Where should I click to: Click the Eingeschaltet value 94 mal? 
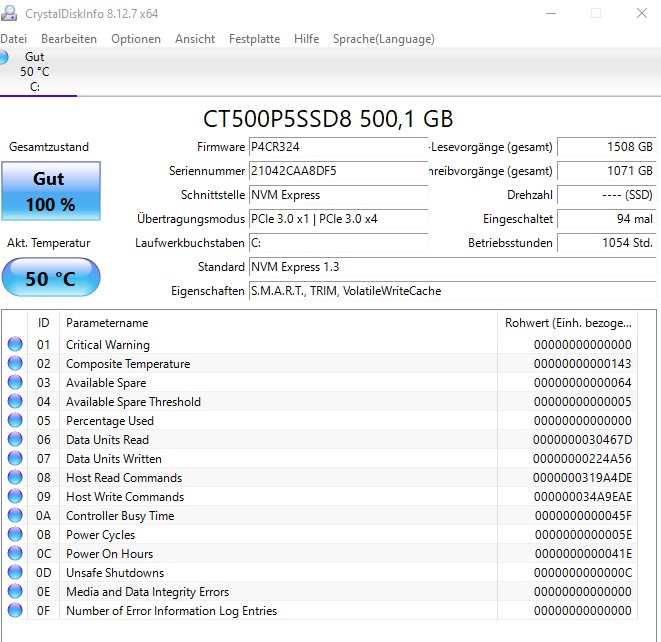pos(606,219)
